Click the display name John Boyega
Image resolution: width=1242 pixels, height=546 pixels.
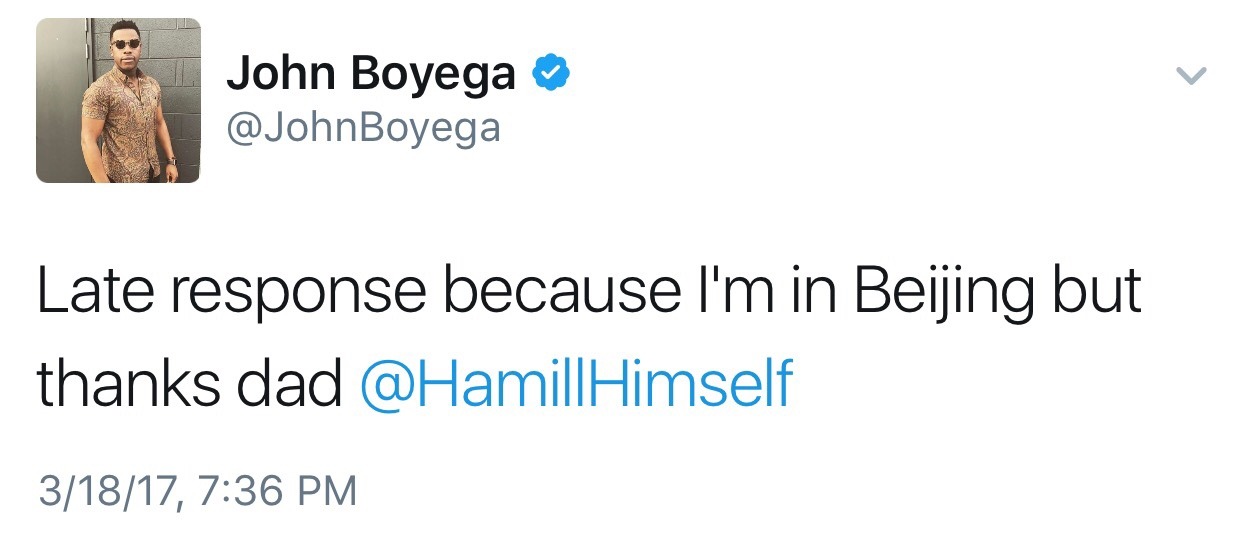point(371,74)
